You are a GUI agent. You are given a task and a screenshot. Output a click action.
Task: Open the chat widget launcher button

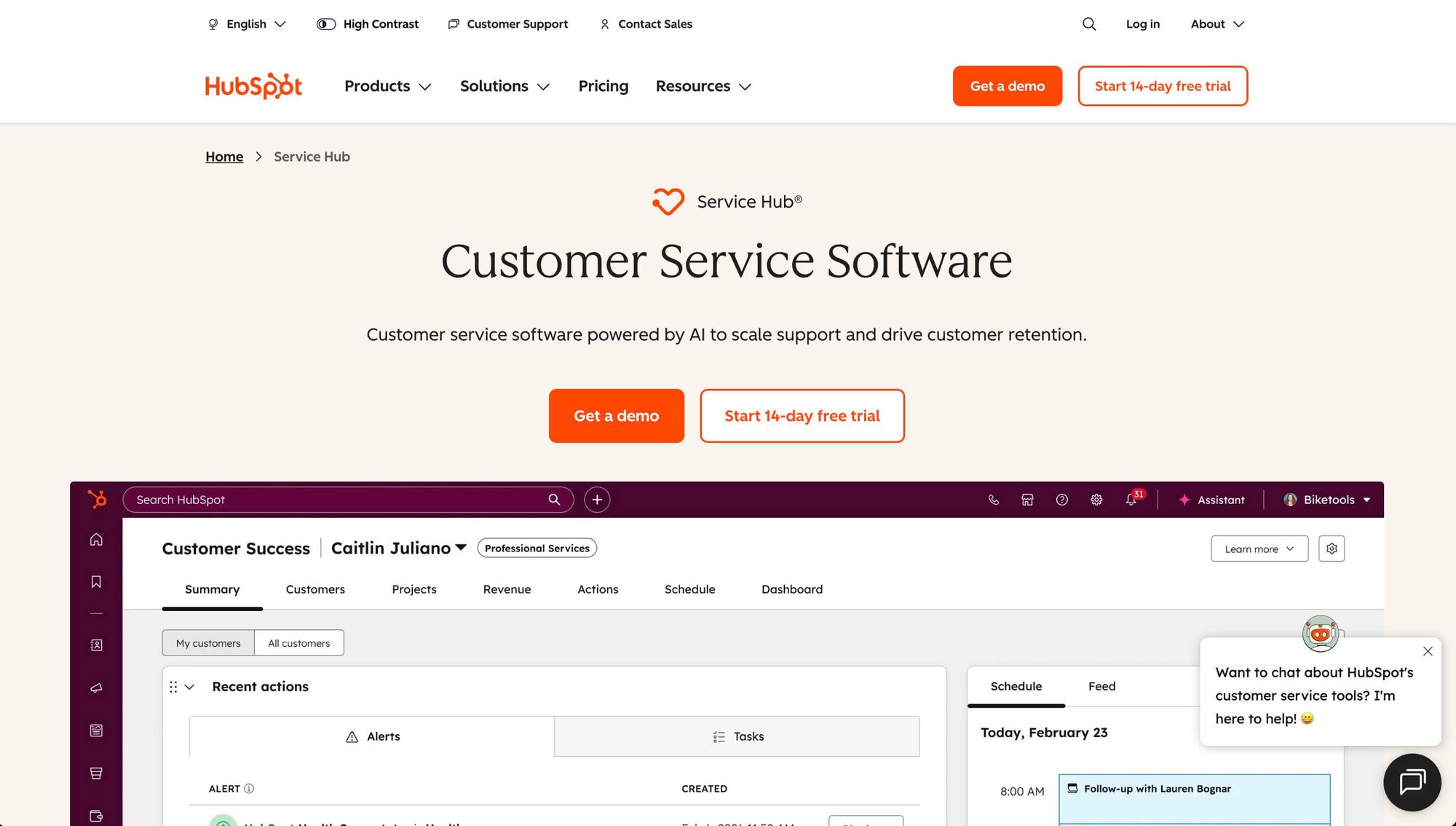point(1412,782)
